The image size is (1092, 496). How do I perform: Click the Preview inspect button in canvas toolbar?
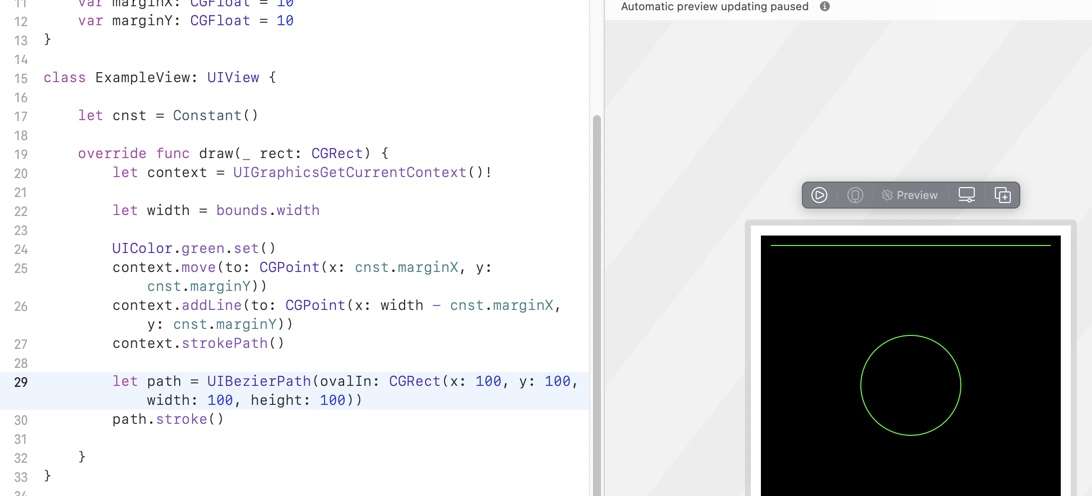[909, 195]
